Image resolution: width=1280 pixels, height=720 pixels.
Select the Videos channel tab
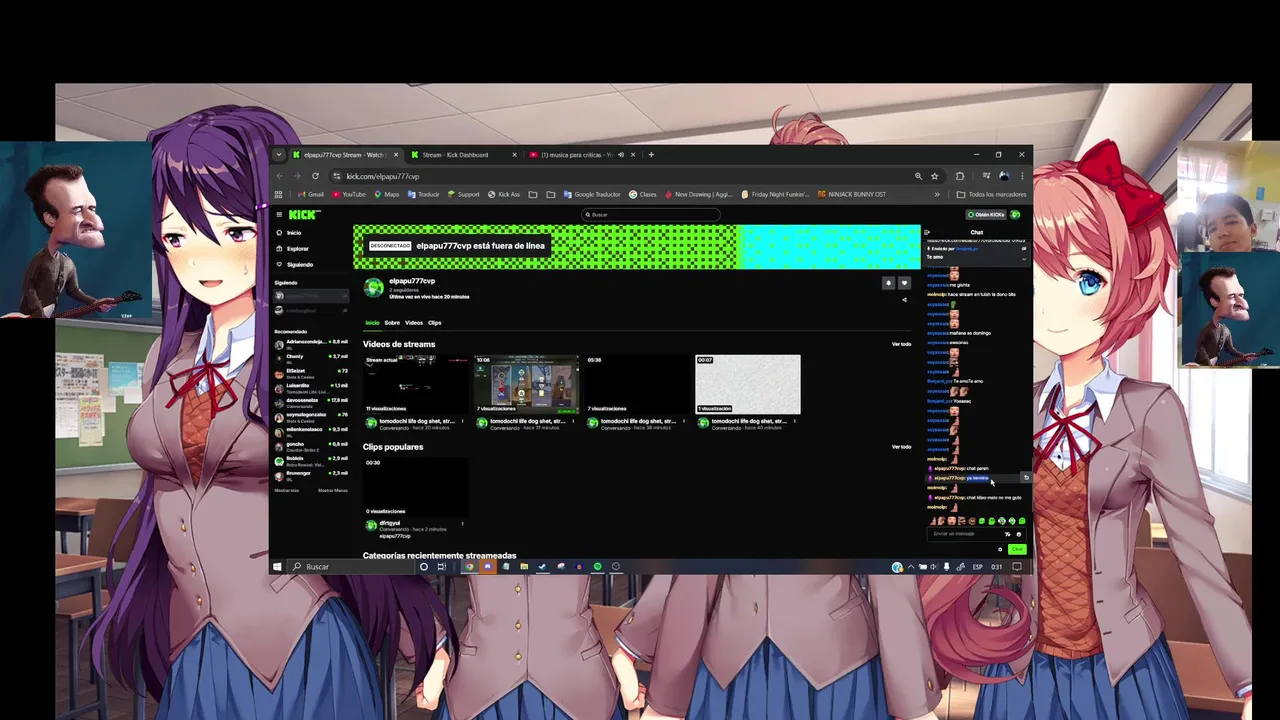(414, 323)
